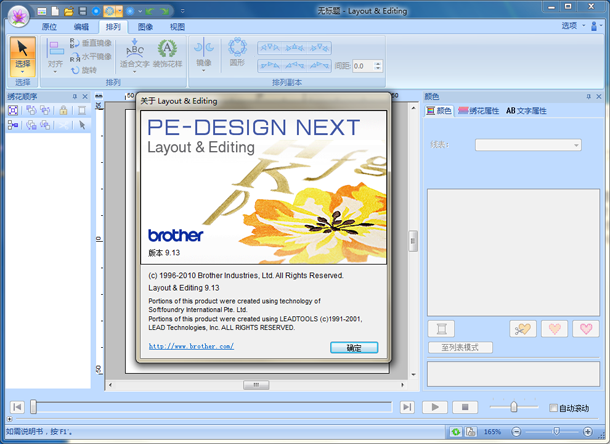Open the 视图 ribbon tab
610x444 pixels.
tap(177, 26)
